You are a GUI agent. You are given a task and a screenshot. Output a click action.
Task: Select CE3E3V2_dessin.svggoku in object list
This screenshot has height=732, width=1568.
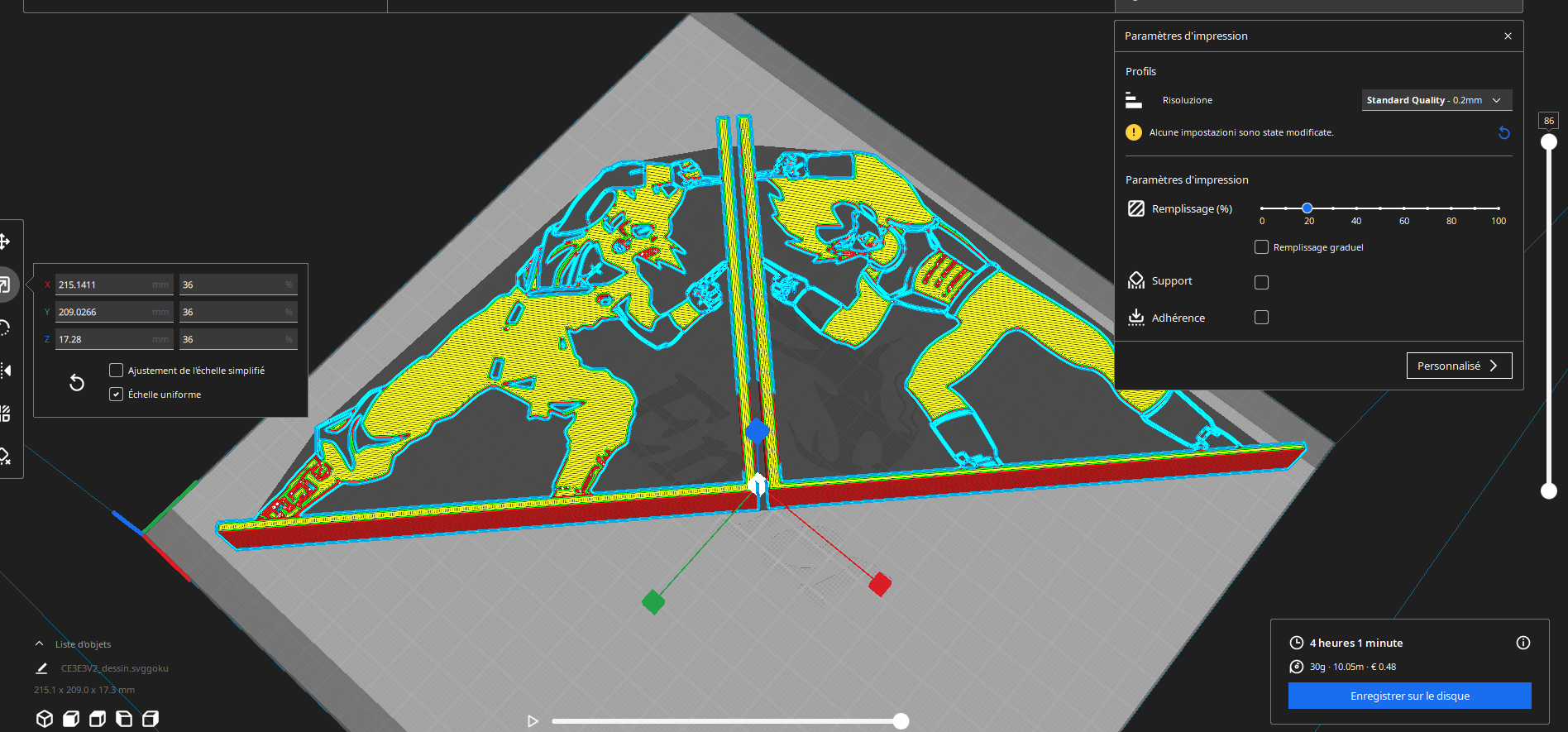(x=115, y=668)
